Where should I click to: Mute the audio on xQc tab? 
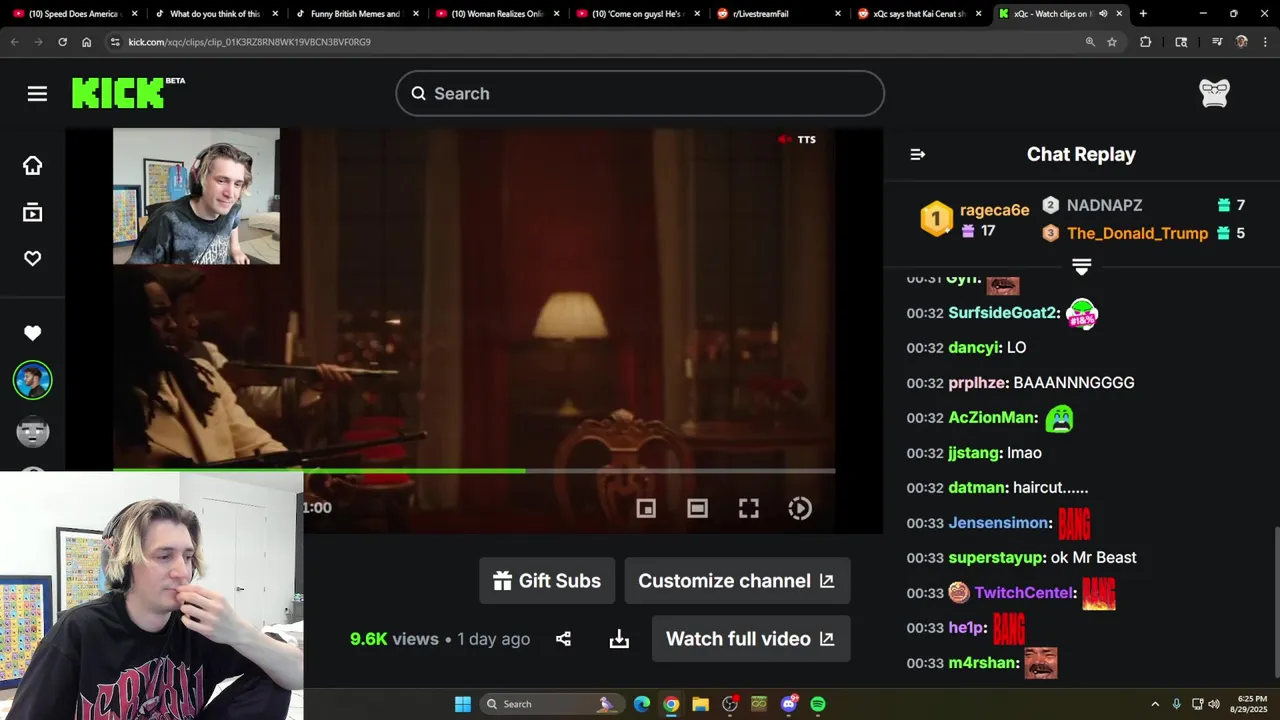click(1103, 14)
